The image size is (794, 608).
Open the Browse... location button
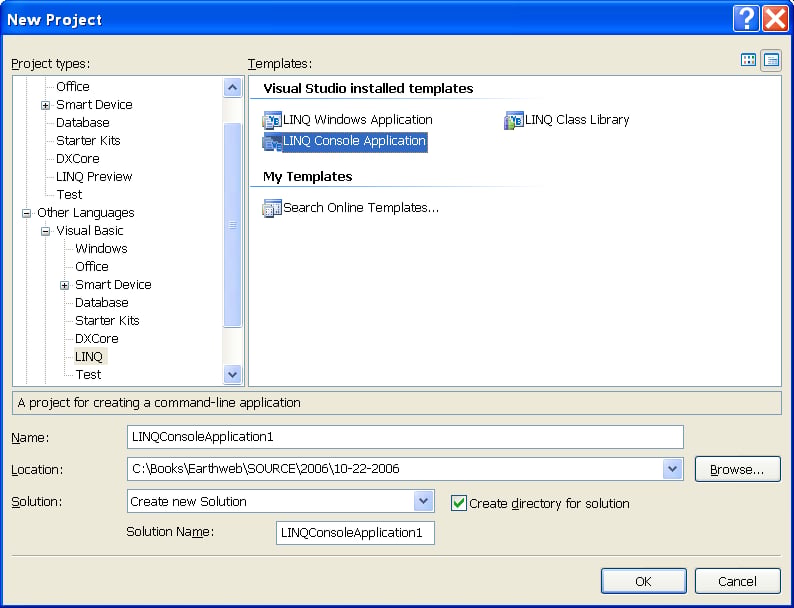(737, 469)
